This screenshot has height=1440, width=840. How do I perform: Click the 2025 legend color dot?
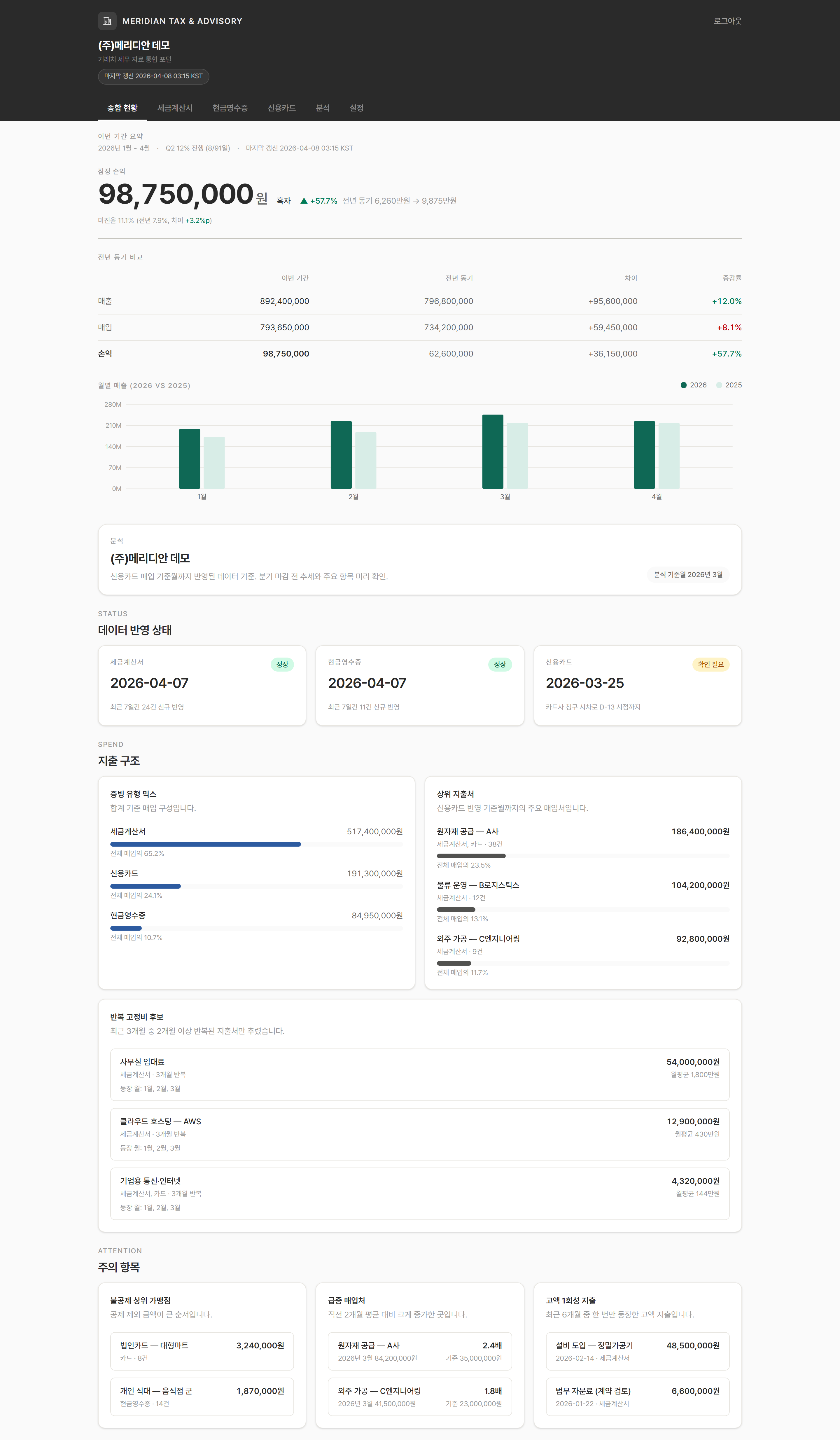pos(719,385)
